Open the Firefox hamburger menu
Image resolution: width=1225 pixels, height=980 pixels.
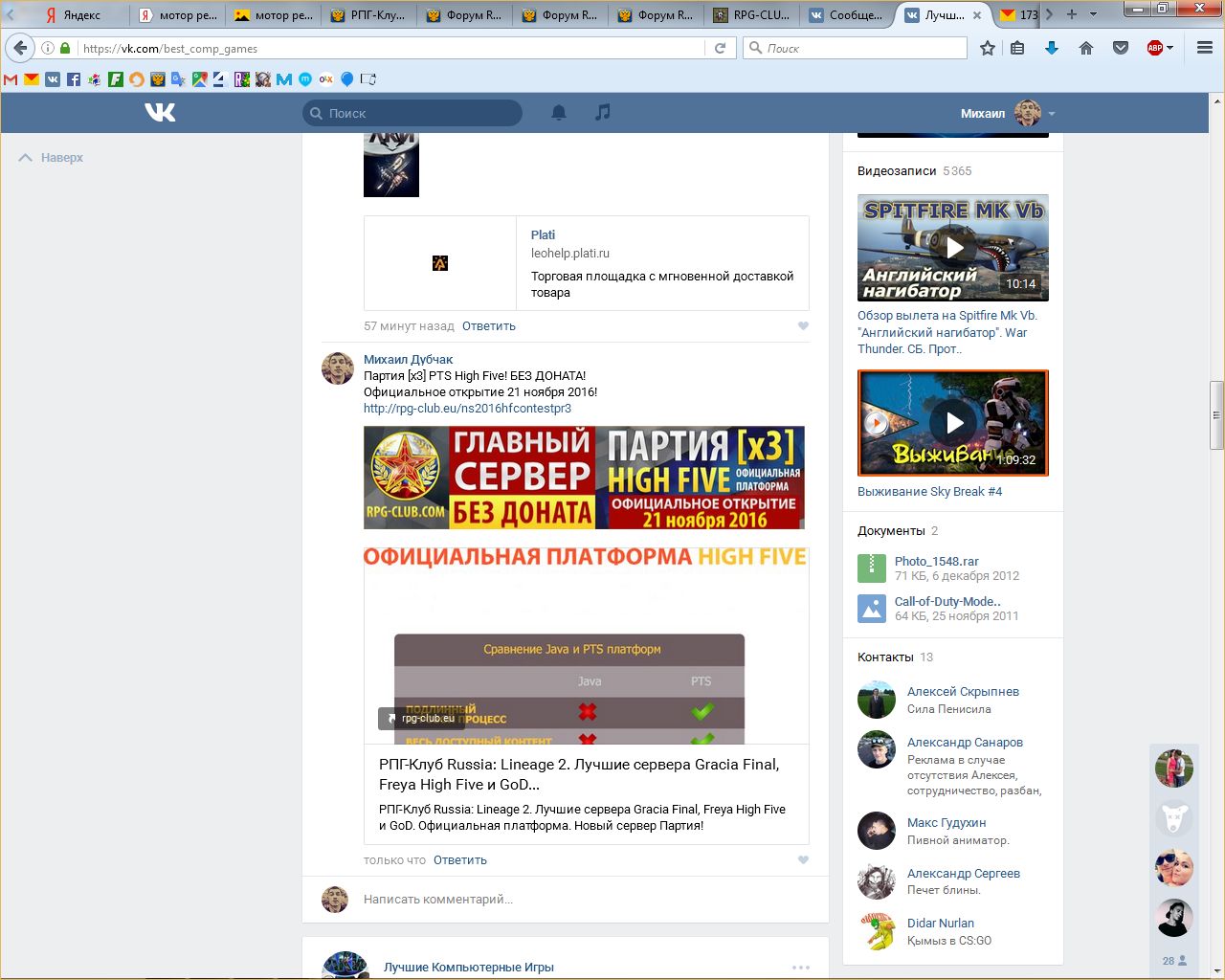tap(1205, 48)
